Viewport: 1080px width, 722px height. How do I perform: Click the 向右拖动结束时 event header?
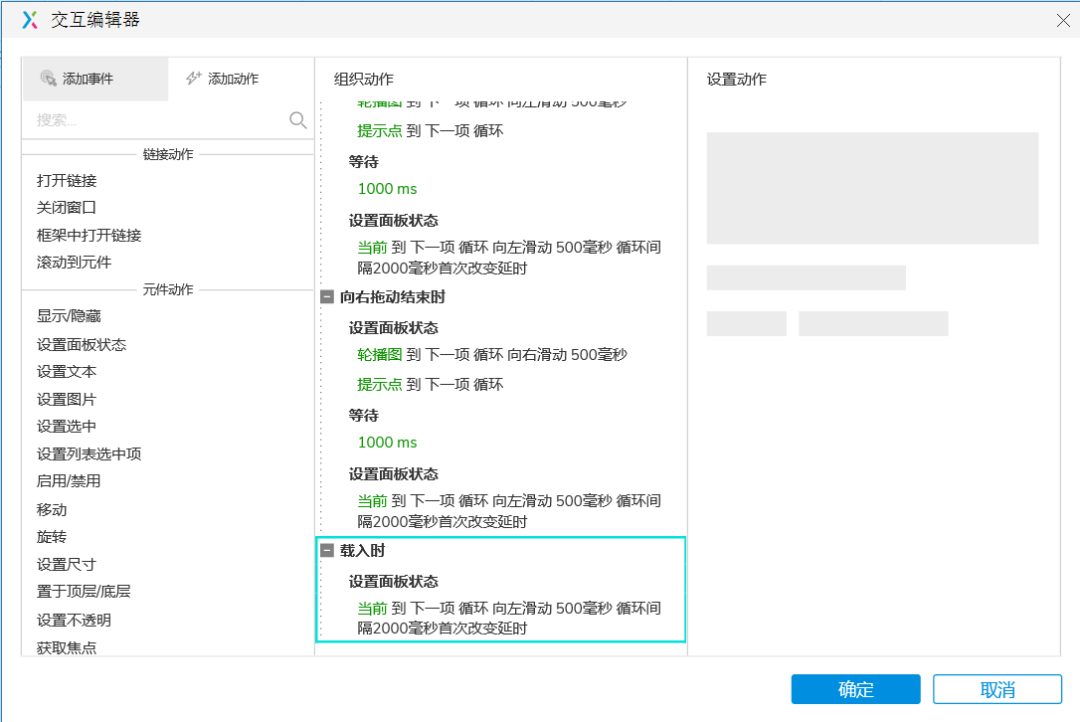pyautogui.click(x=393, y=297)
